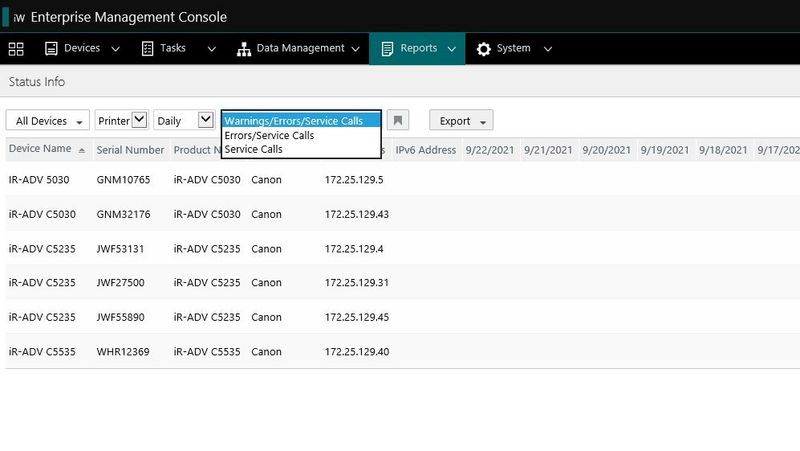Click the Device Name sort arrow
This screenshot has width=800, height=451.
[x=82, y=150]
